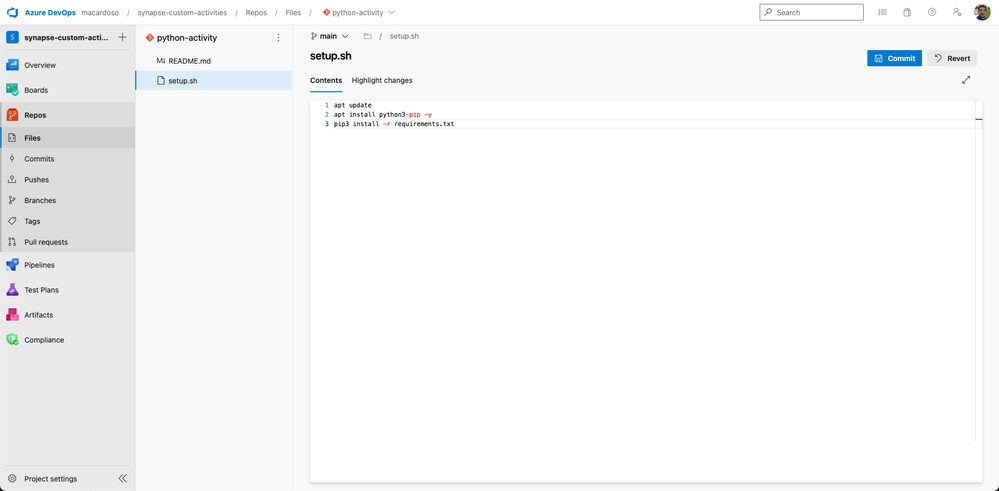Image resolution: width=999 pixels, height=491 pixels.
Task: Open the Pipelines hub icon
Action: (12, 265)
